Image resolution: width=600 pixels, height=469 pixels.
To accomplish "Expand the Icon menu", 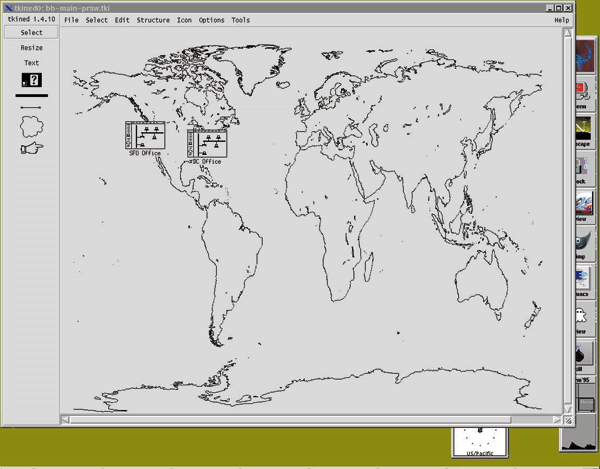I will click(x=185, y=20).
